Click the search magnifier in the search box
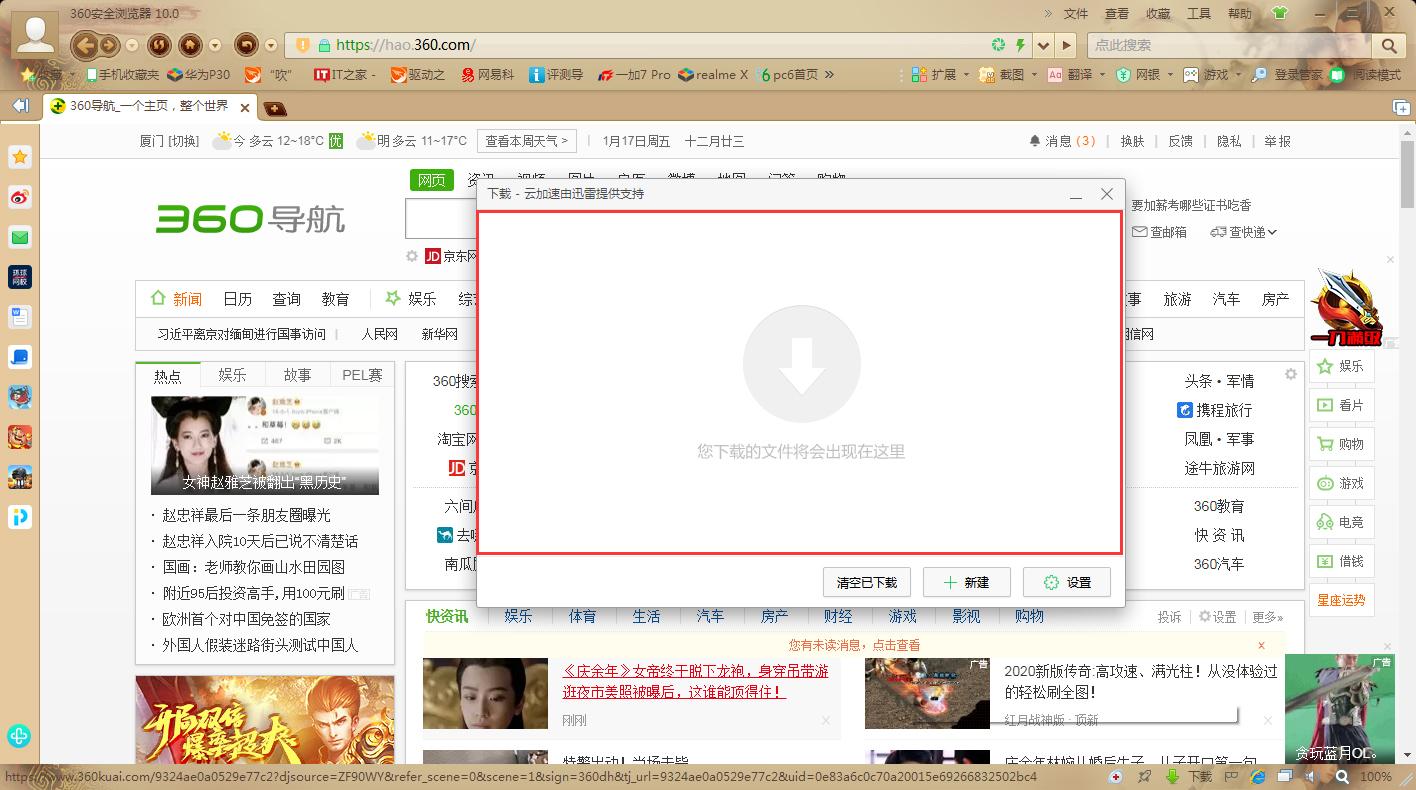This screenshot has height=790, width=1416. [x=1389, y=45]
